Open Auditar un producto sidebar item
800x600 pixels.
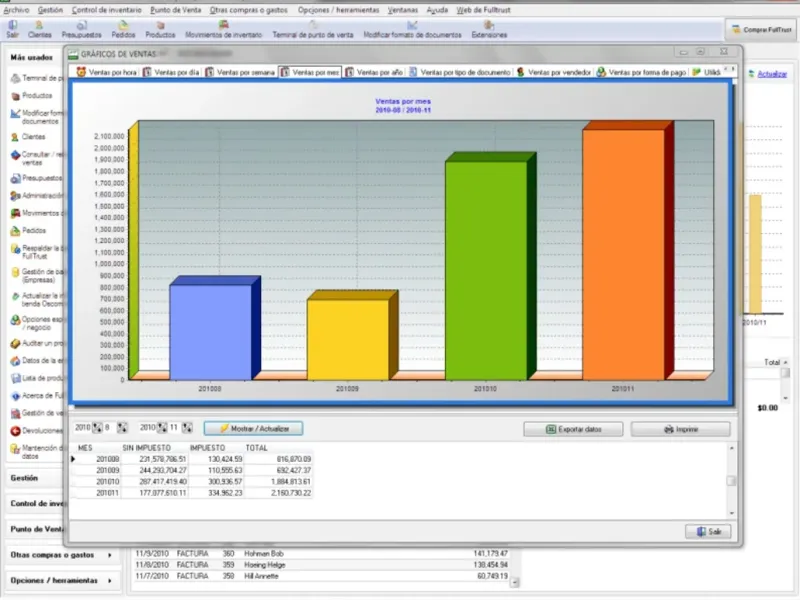[x=36, y=343]
